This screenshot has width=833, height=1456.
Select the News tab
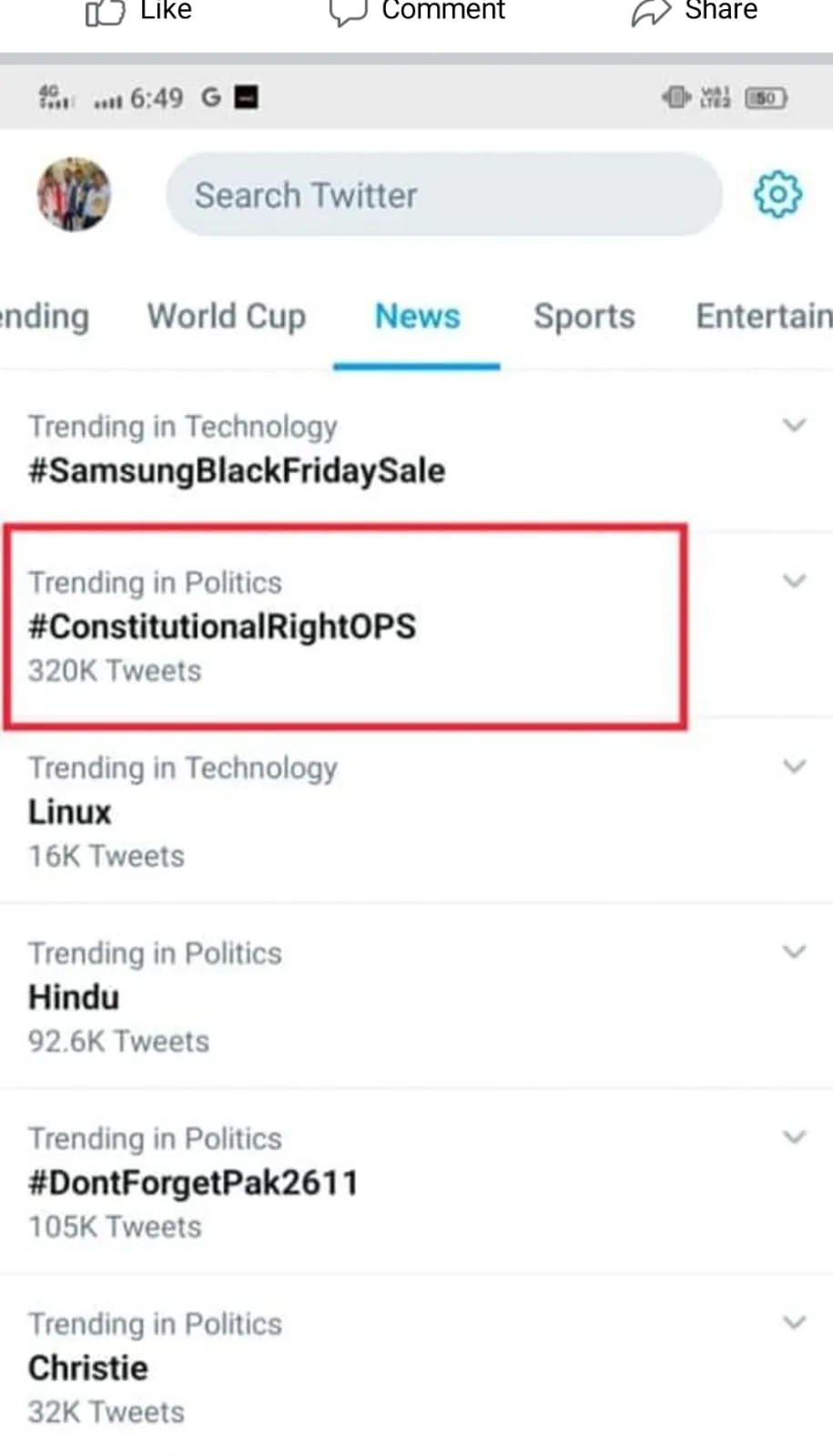point(417,317)
